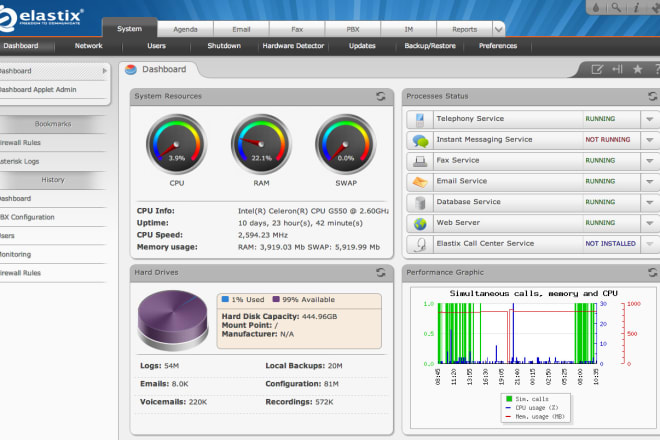Click the info icon in top bar
This screenshot has height=440, width=660.
(x=636, y=7)
